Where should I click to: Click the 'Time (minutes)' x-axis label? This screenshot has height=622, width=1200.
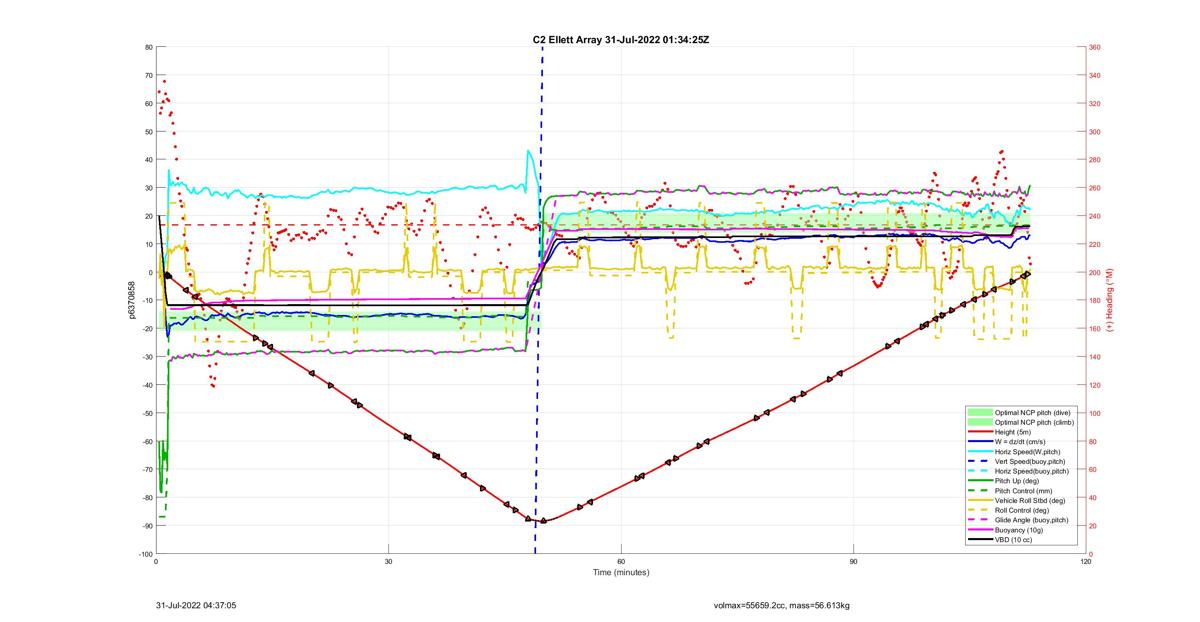(620, 573)
